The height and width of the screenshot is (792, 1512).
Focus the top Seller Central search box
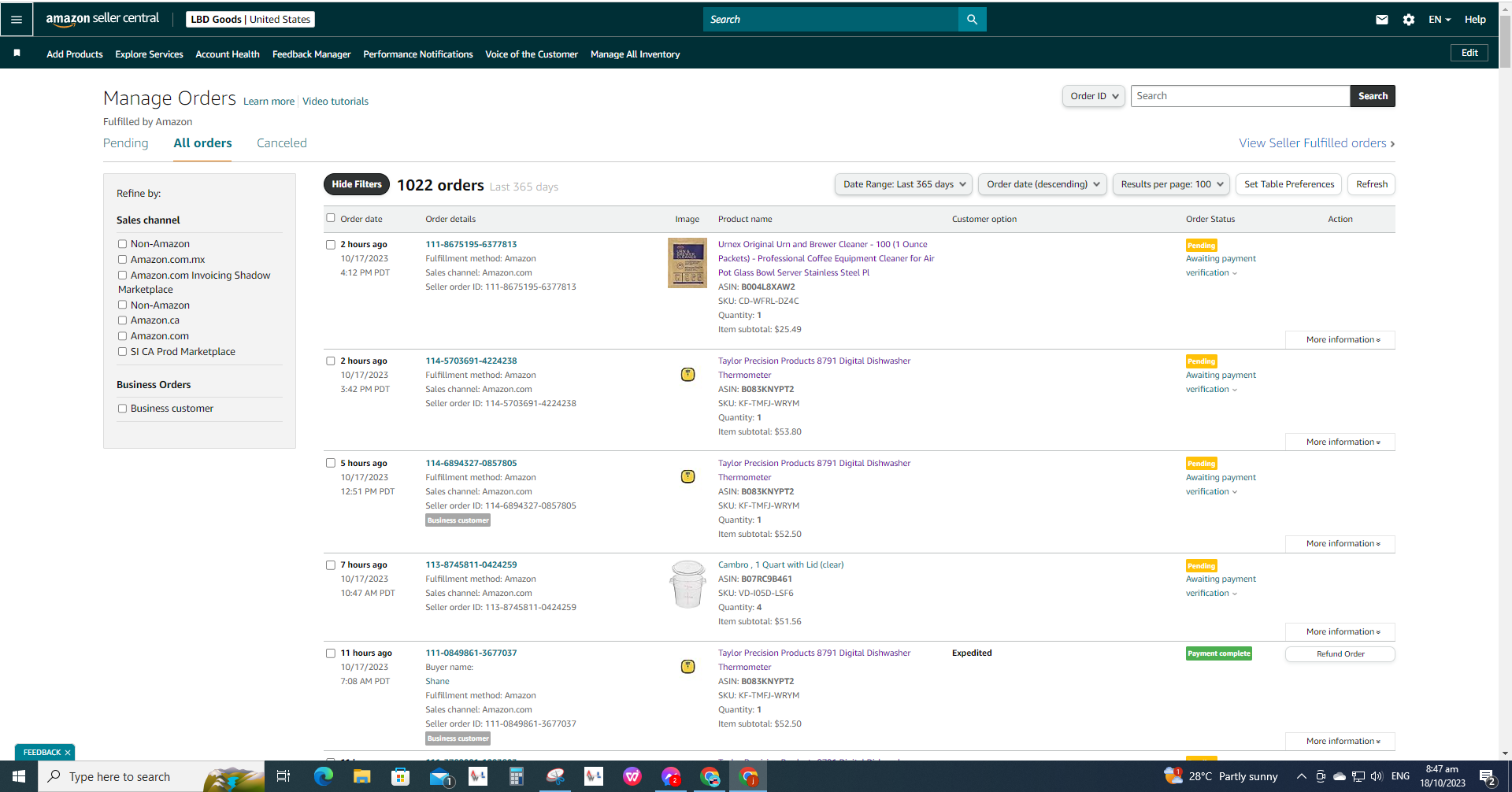[831, 19]
